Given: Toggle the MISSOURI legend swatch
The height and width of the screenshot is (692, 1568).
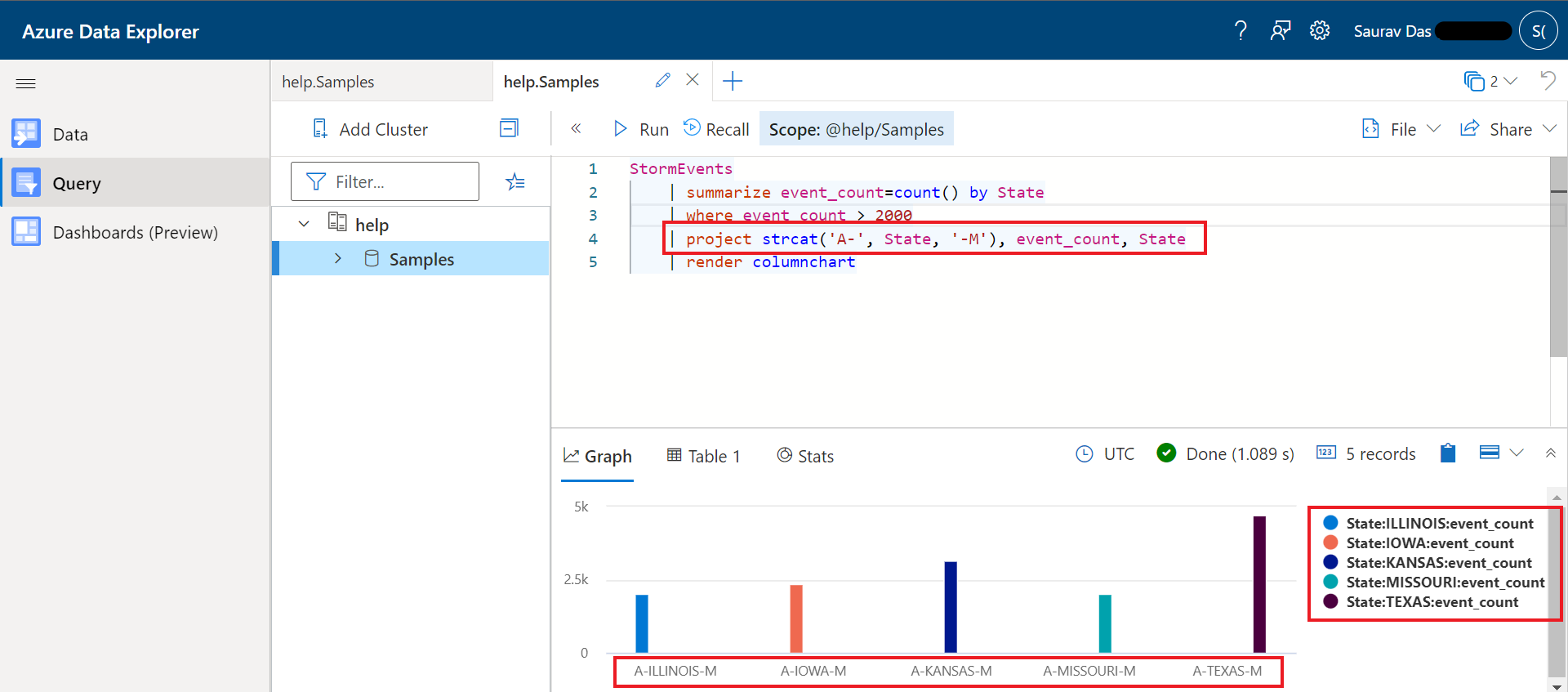Looking at the screenshot, I should (1330, 582).
